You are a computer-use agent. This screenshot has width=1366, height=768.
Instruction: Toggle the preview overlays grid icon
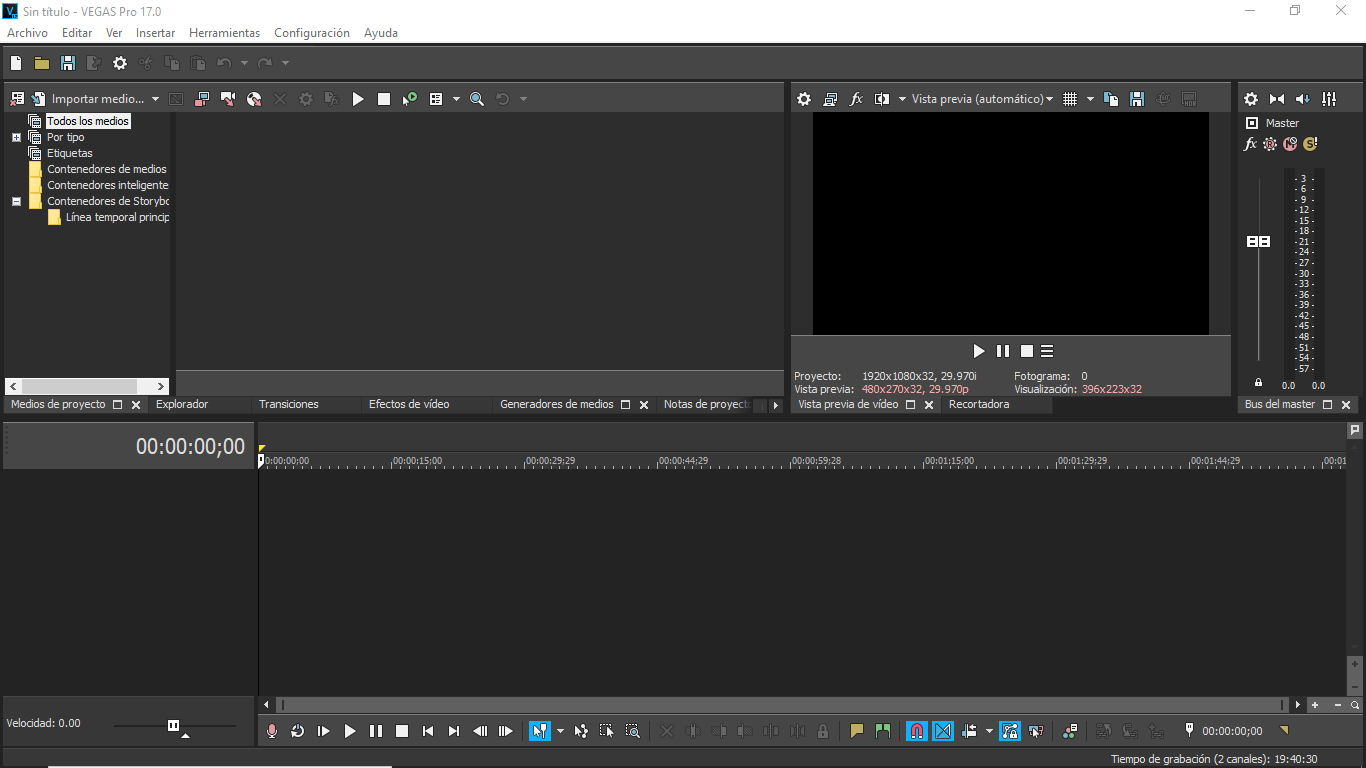click(1070, 99)
